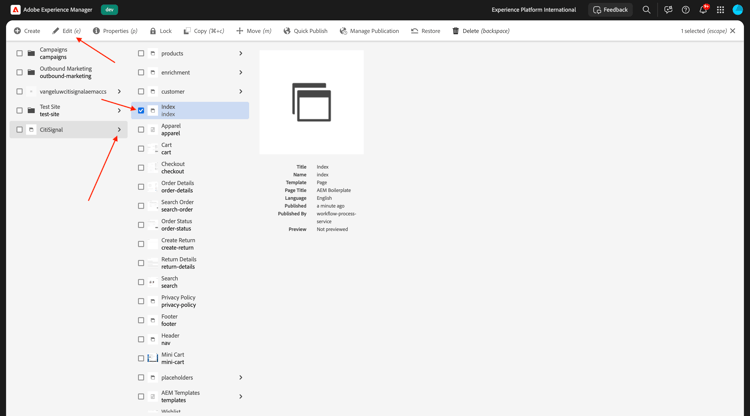Check the CitiSignal checkbox

[20, 130]
